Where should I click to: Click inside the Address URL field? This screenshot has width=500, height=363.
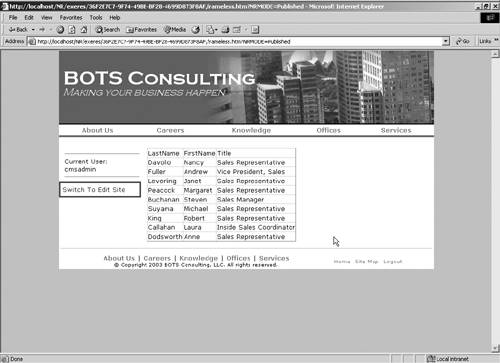[238, 42]
